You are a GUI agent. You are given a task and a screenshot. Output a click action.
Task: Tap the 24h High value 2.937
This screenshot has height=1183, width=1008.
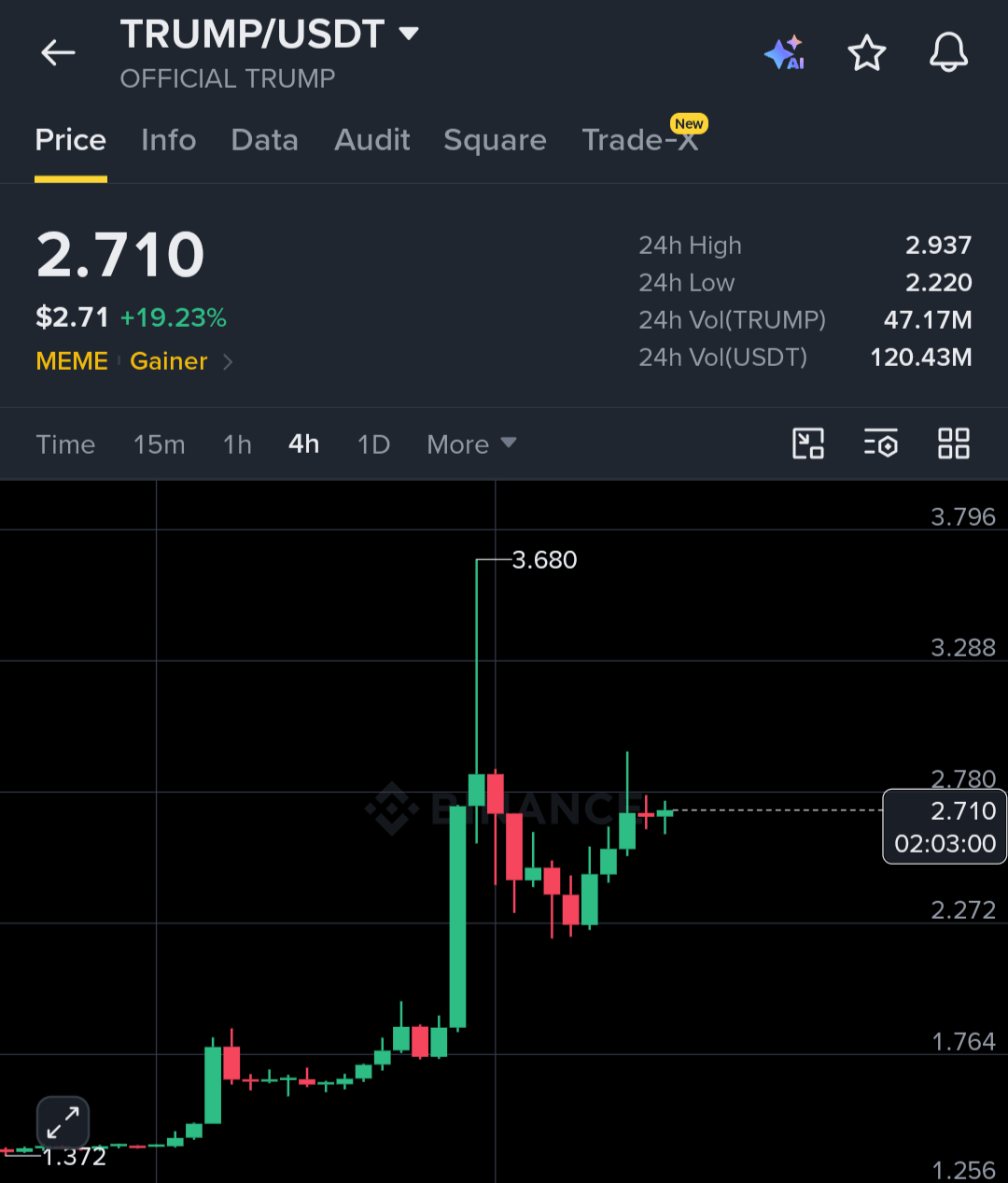pos(939,246)
